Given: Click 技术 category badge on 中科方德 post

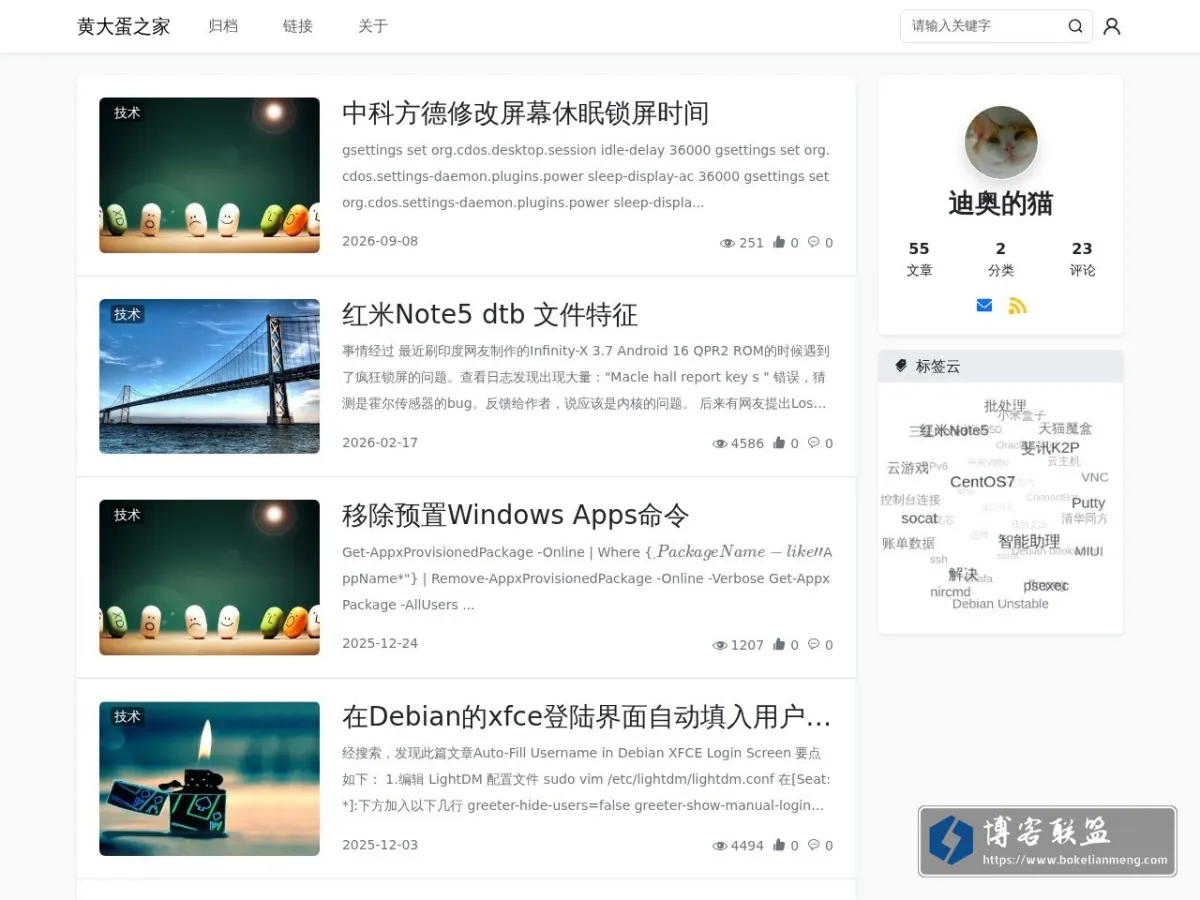Looking at the screenshot, I should (127, 113).
